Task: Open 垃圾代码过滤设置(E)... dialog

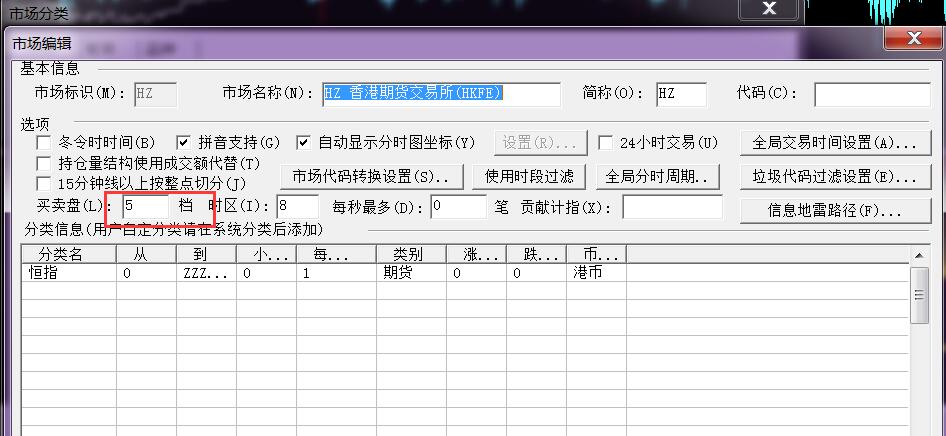Action: click(x=835, y=177)
